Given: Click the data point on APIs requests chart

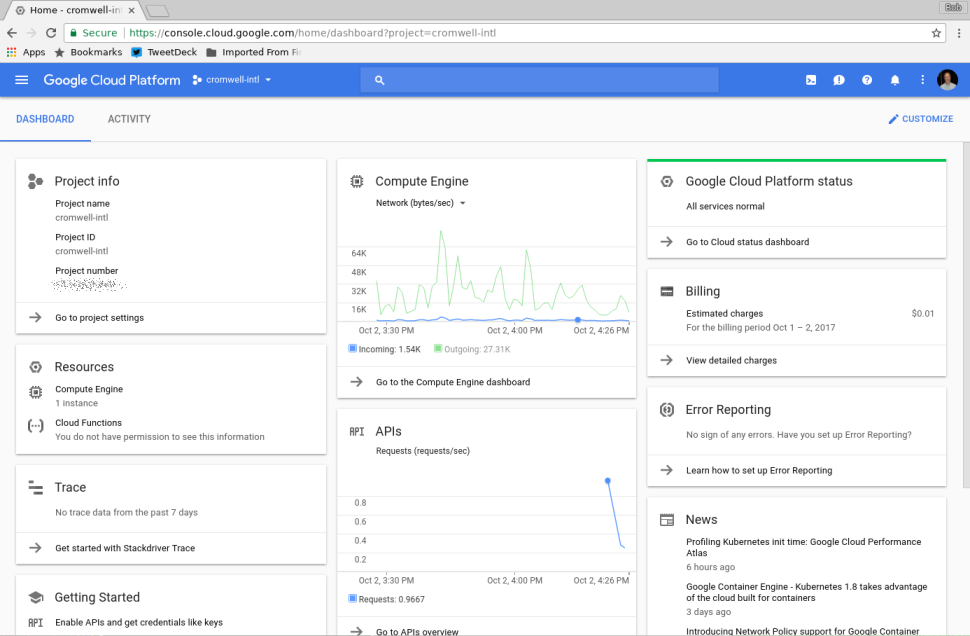Looking at the screenshot, I should pos(607,481).
